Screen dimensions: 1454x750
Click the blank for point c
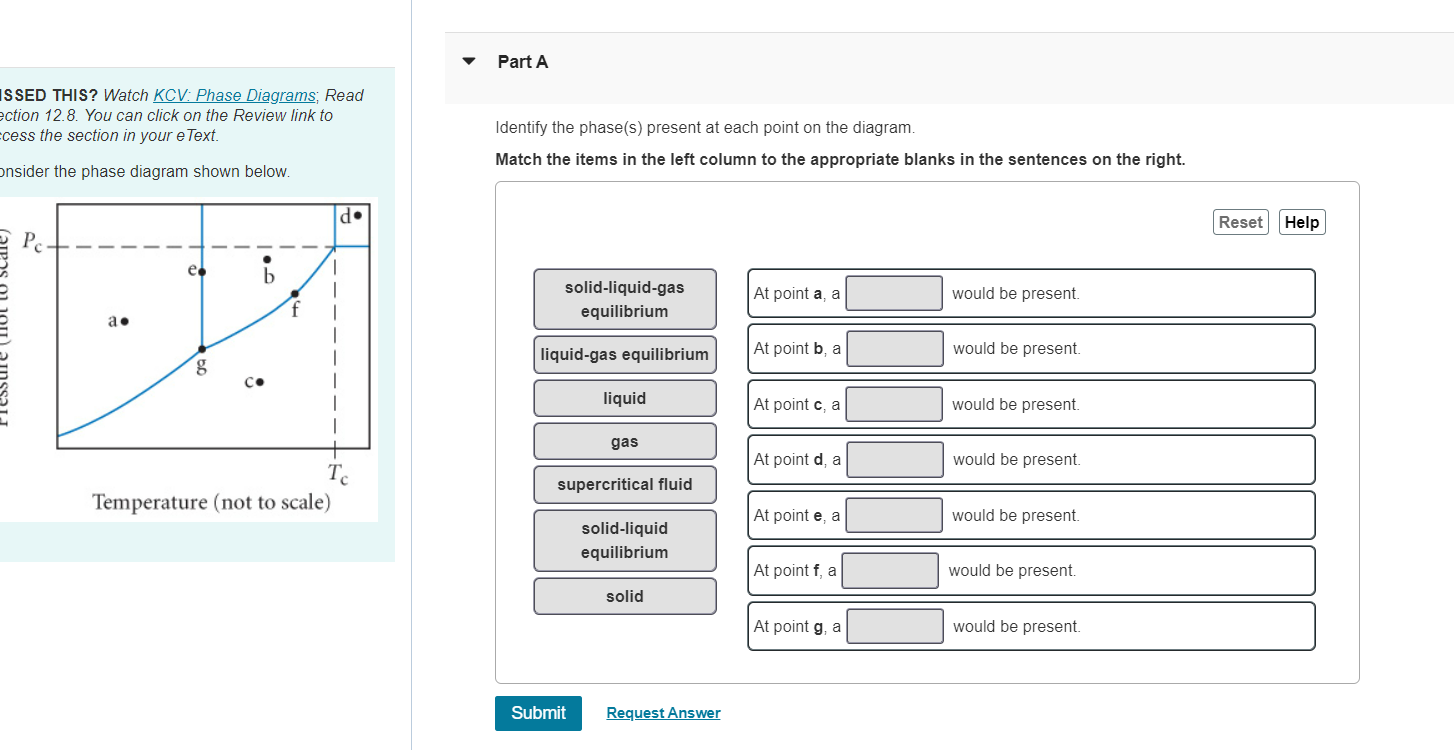(x=895, y=404)
